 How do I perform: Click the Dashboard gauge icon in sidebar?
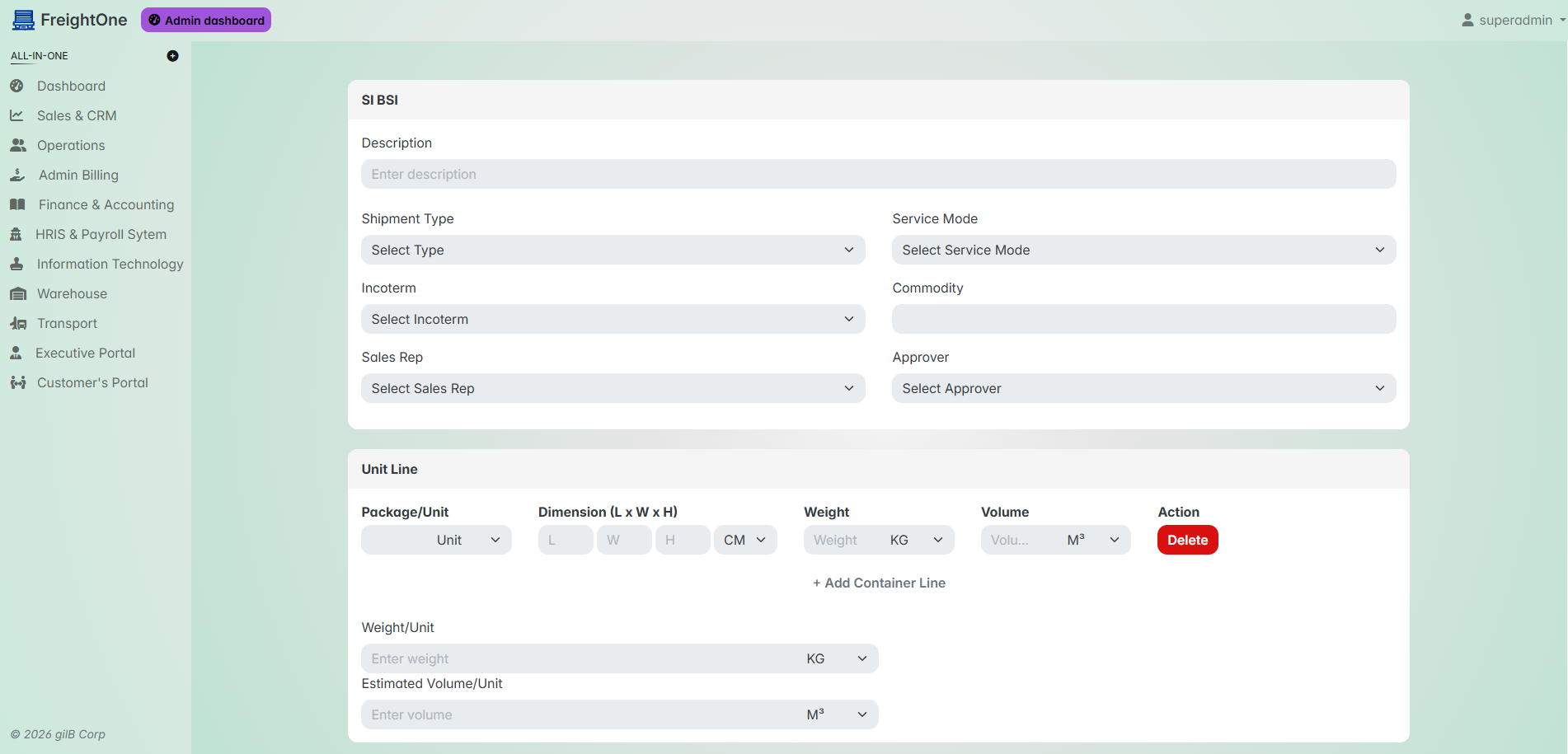(16, 86)
